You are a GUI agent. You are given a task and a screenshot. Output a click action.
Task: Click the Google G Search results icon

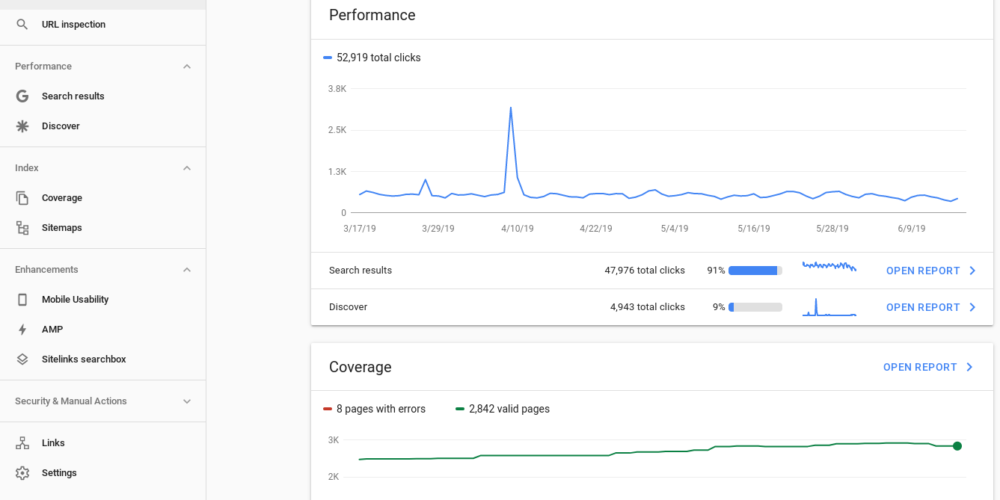[22, 96]
